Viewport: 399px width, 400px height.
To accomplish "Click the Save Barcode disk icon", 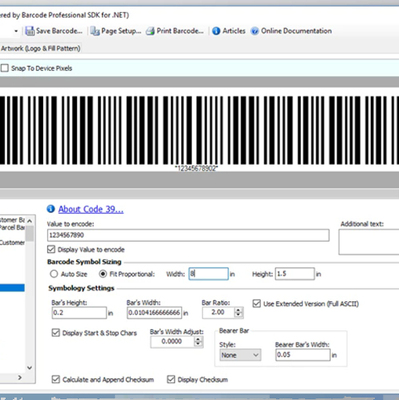I will (30, 31).
